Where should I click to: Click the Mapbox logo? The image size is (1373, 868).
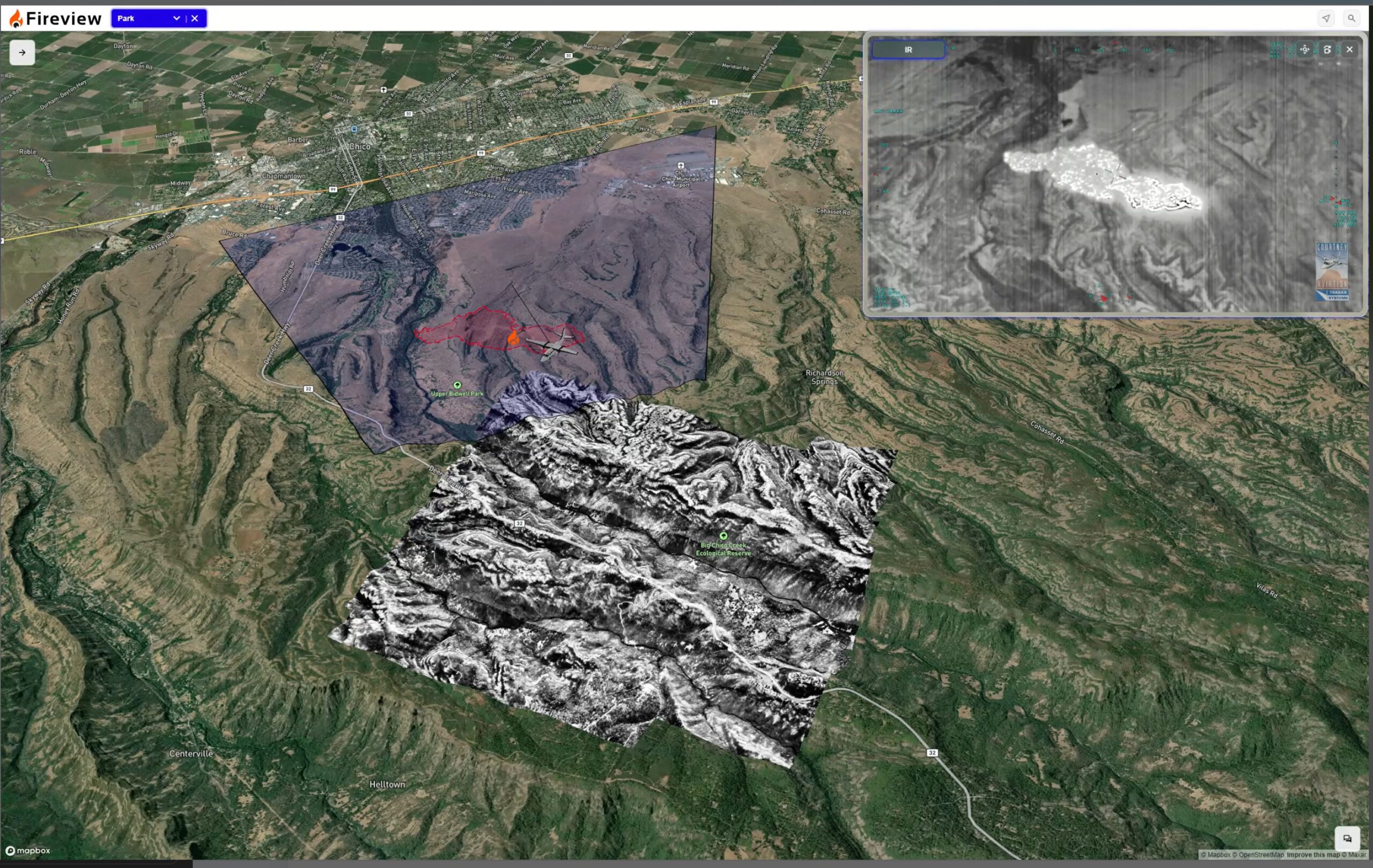(27, 850)
